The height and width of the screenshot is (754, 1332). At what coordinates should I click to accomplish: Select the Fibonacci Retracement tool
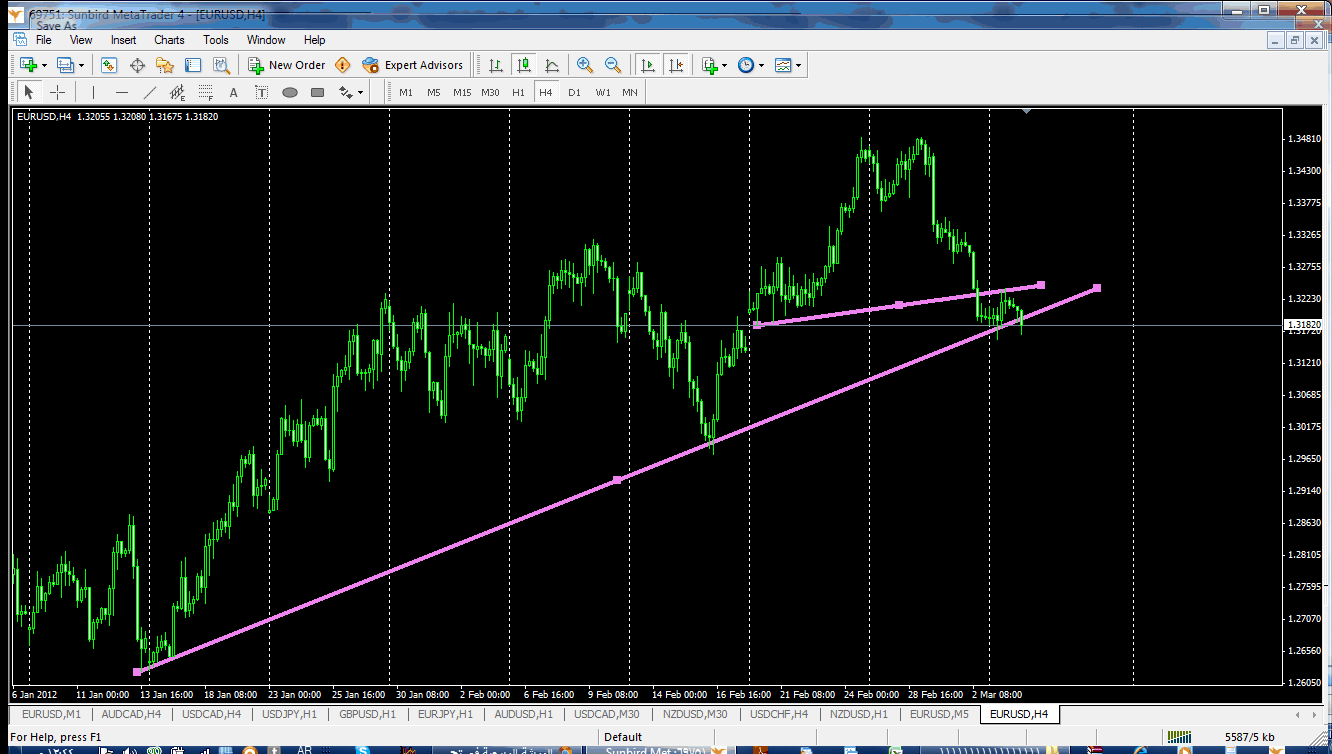click(206, 92)
